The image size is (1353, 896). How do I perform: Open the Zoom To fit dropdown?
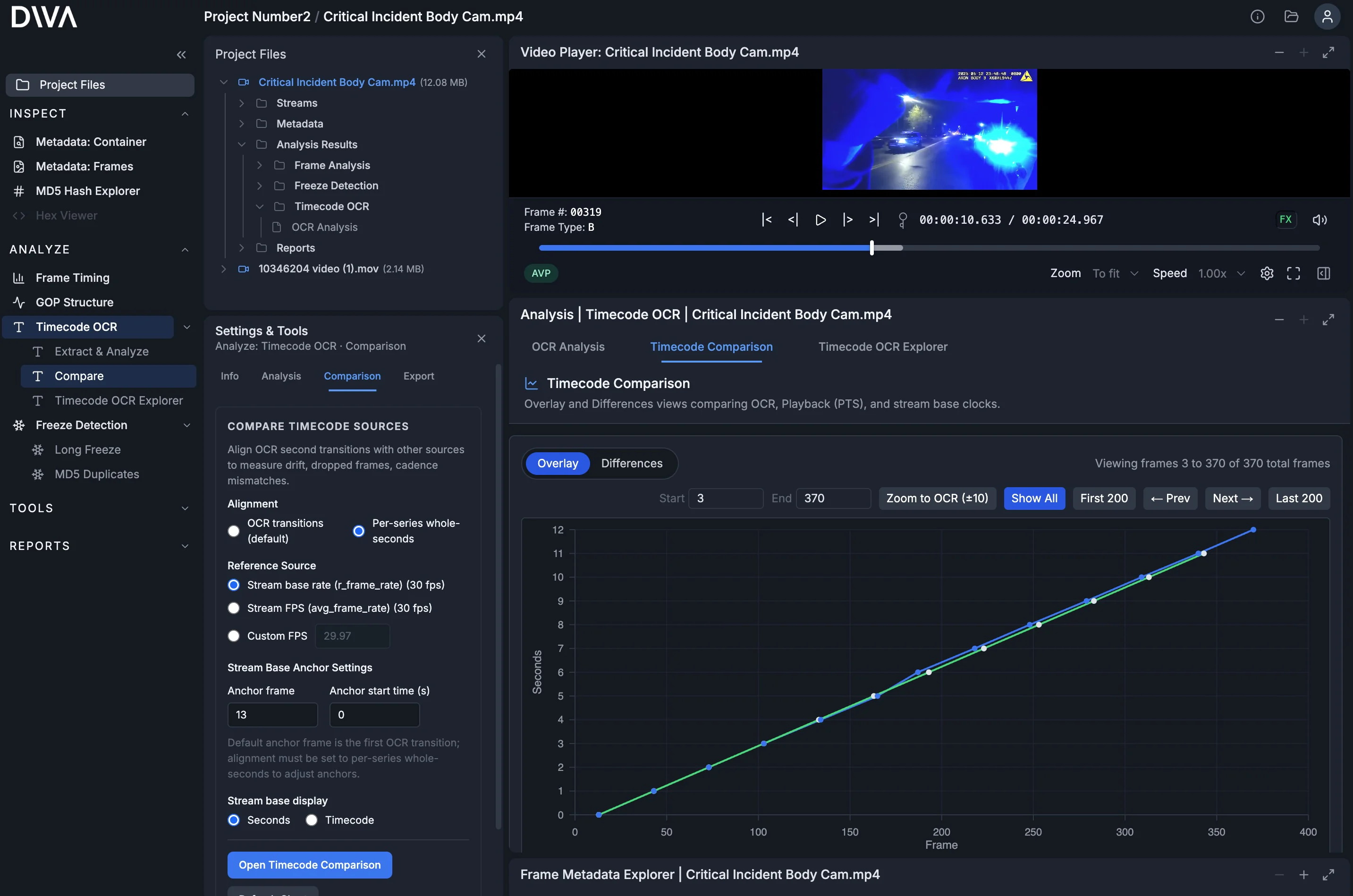coord(1115,273)
